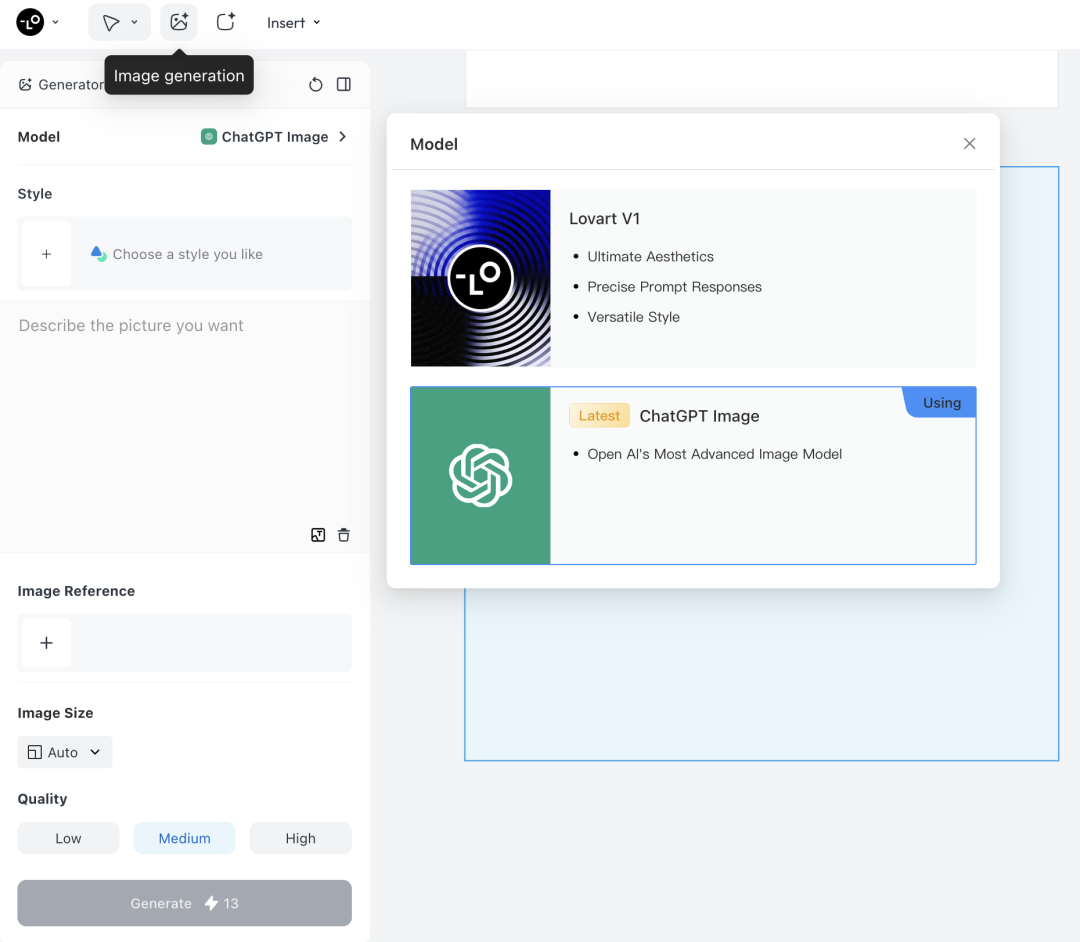Select Low quality option
1080x942 pixels.
tap(68, 839)
